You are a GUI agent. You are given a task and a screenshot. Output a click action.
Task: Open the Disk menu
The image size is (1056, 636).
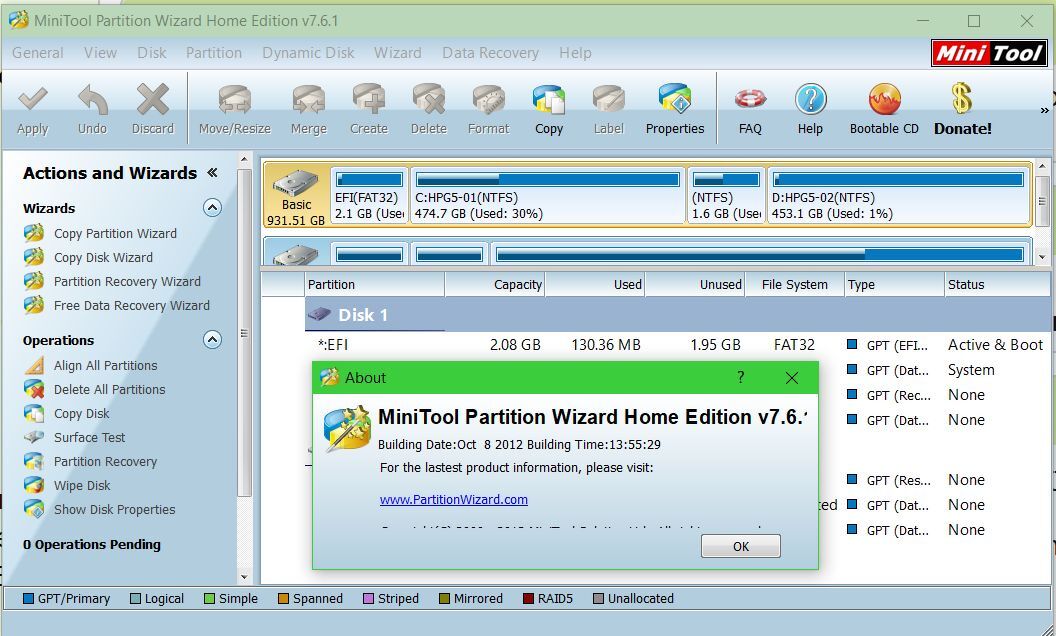click(152, 53)
